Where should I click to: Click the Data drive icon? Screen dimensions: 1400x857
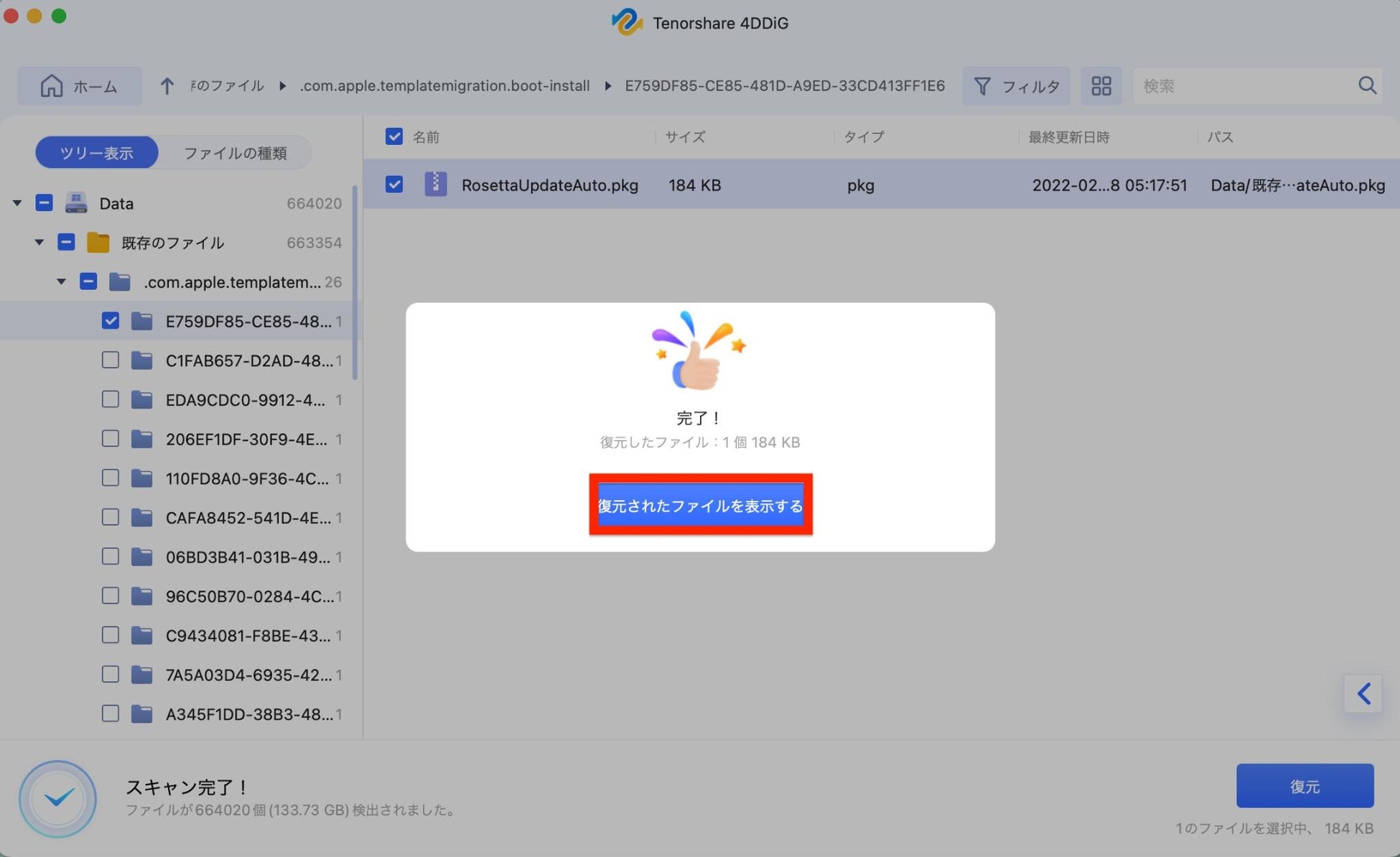click(76, 203)
